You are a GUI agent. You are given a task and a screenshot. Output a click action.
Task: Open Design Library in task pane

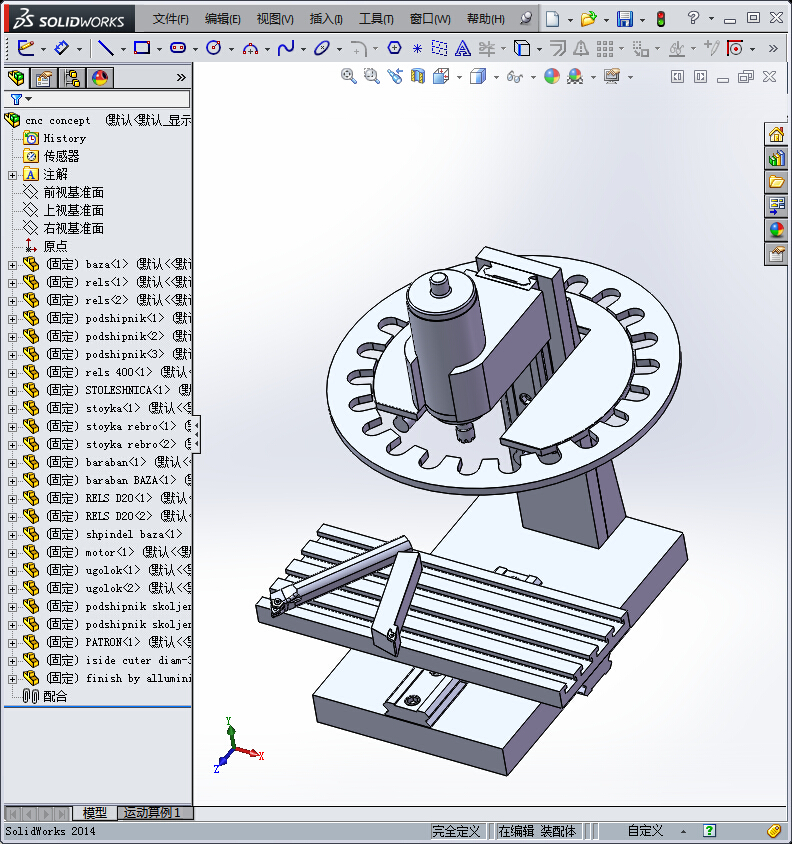[776, 158]
